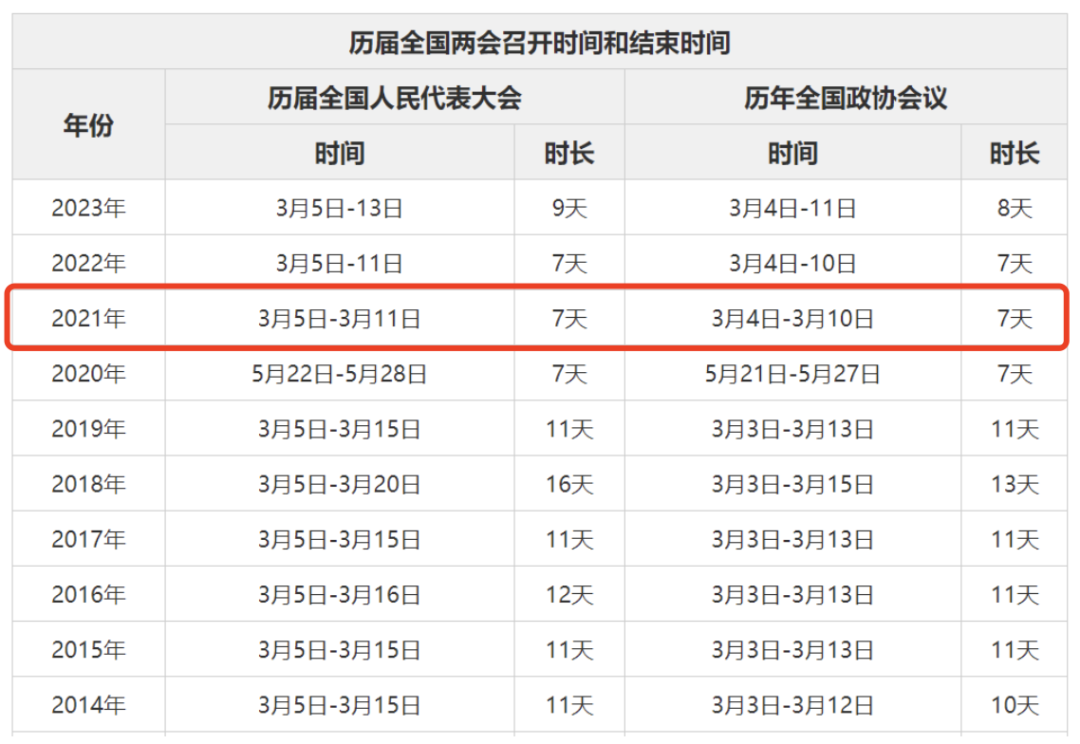Click the 13天 duration cell
This screenshot has width=1080, height=744.
(x=1015, y=484)
